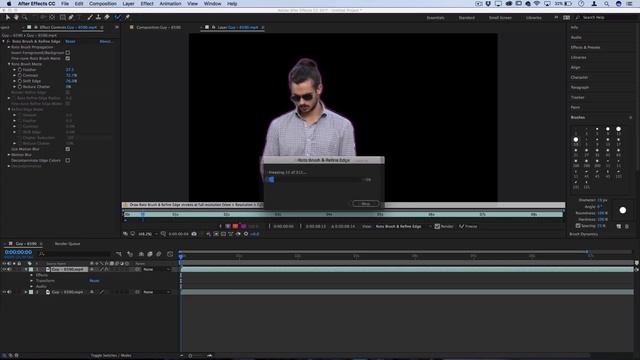Toggle the Render checkbox in layer viewer
The image size is (640, 360).
coord(437,226)
